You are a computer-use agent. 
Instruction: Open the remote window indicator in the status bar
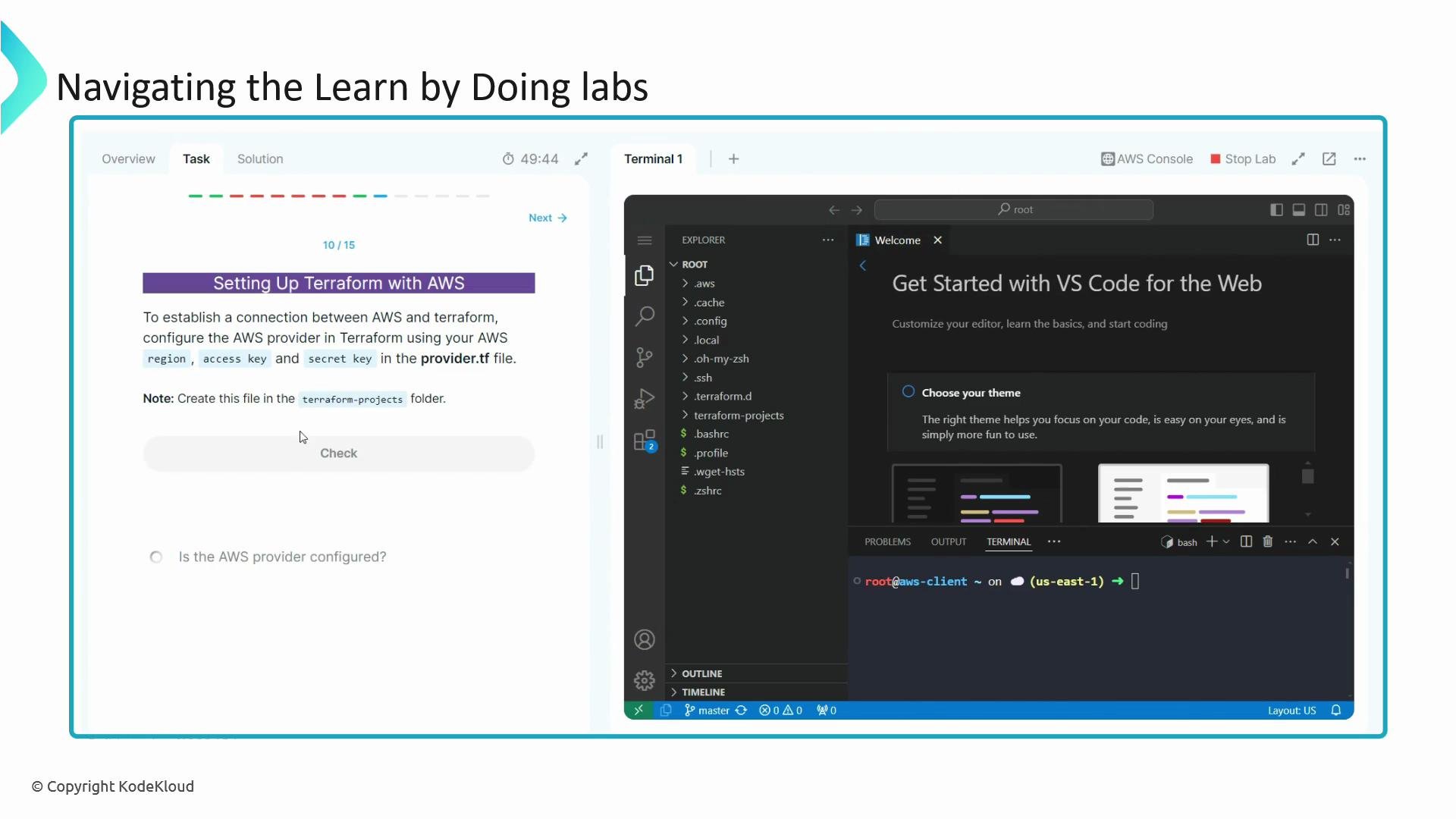click(x=639, y=711)
